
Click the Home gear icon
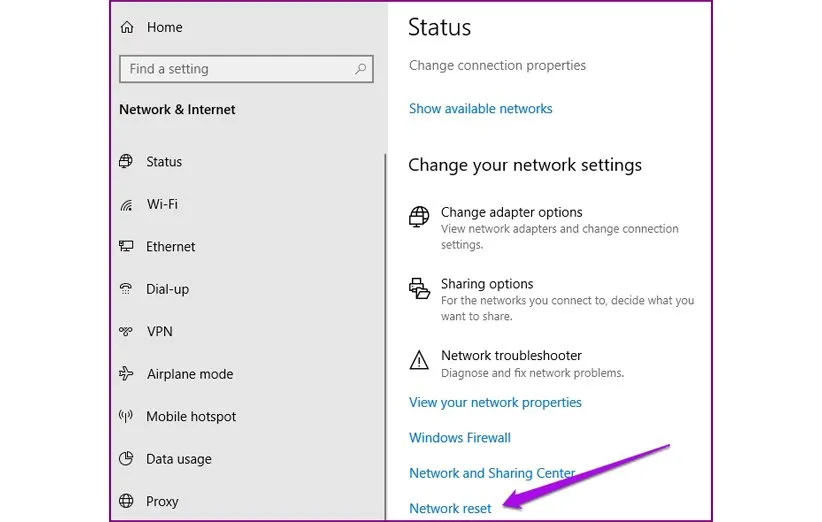tap(127, 28)
